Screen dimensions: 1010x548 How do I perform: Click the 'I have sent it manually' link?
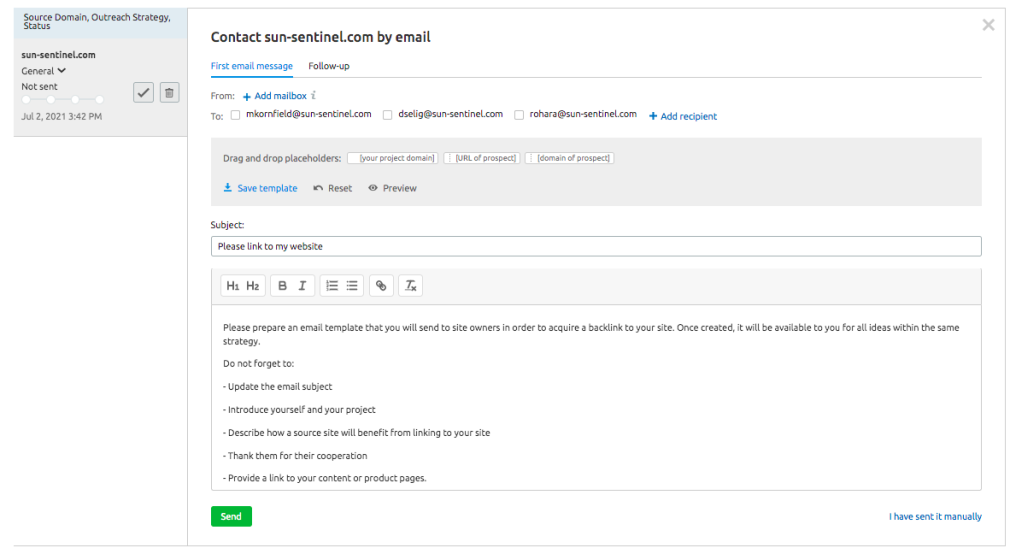935,517
